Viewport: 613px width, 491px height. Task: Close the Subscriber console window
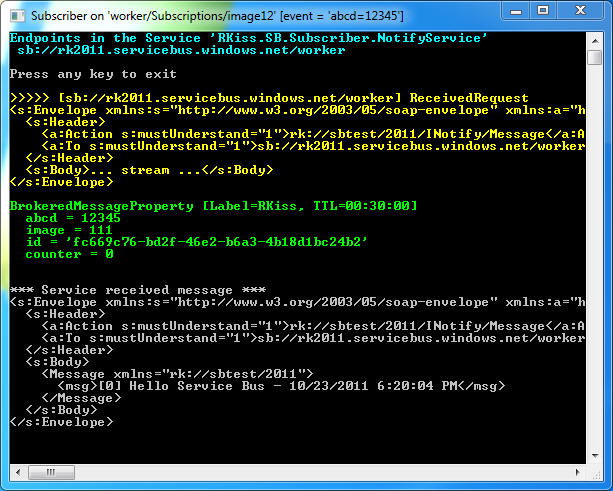tap(580, 11)
